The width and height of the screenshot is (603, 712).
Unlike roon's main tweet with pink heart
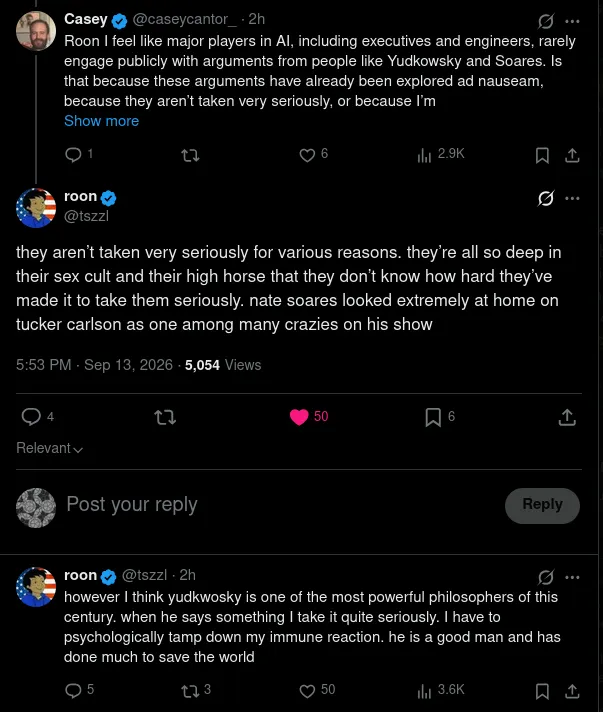pyautogui.click(x=299, y=416)
